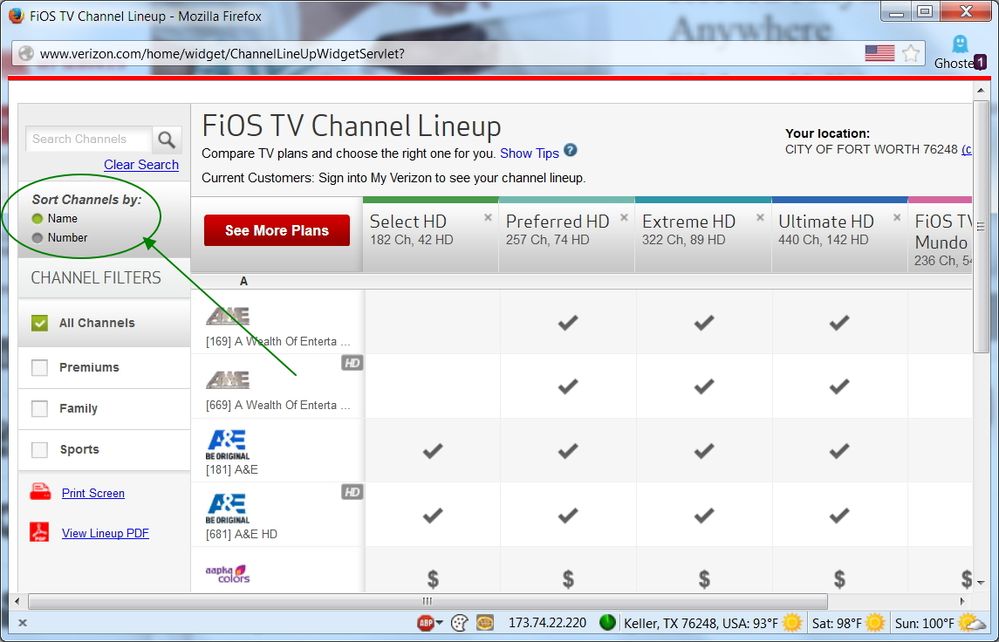Viewport: 999px width, 642px height.
Task: Select the Select HD plan header
Action: 430,234
